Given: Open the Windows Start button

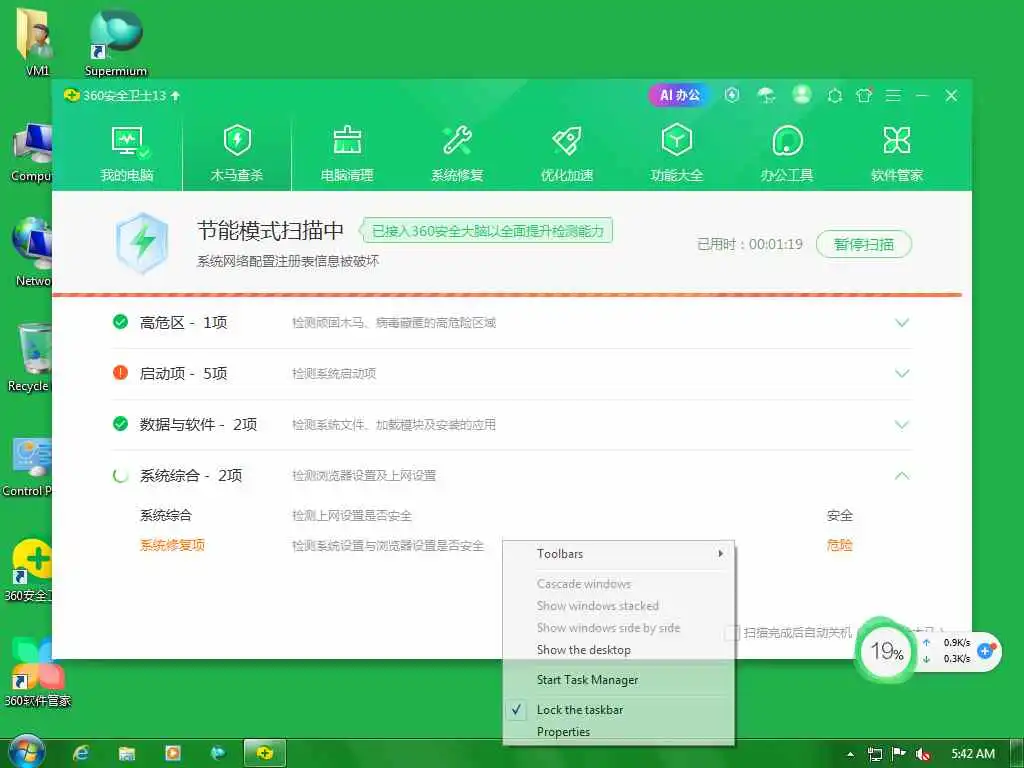Looking at the screenshot, I should point(25,752).
